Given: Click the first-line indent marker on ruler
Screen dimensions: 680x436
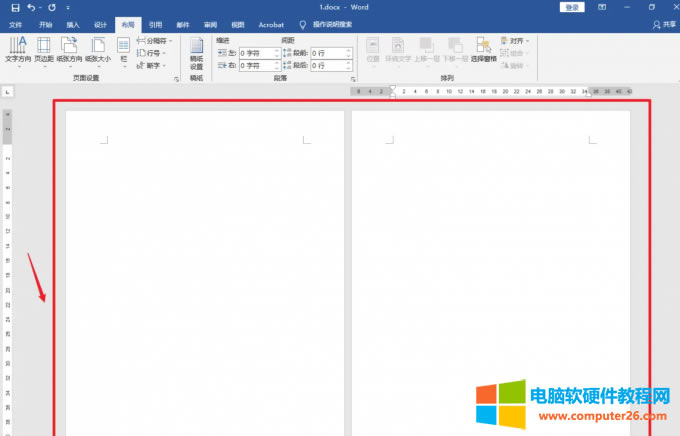Looking at the screenshot, I should [x=392, y=88].
